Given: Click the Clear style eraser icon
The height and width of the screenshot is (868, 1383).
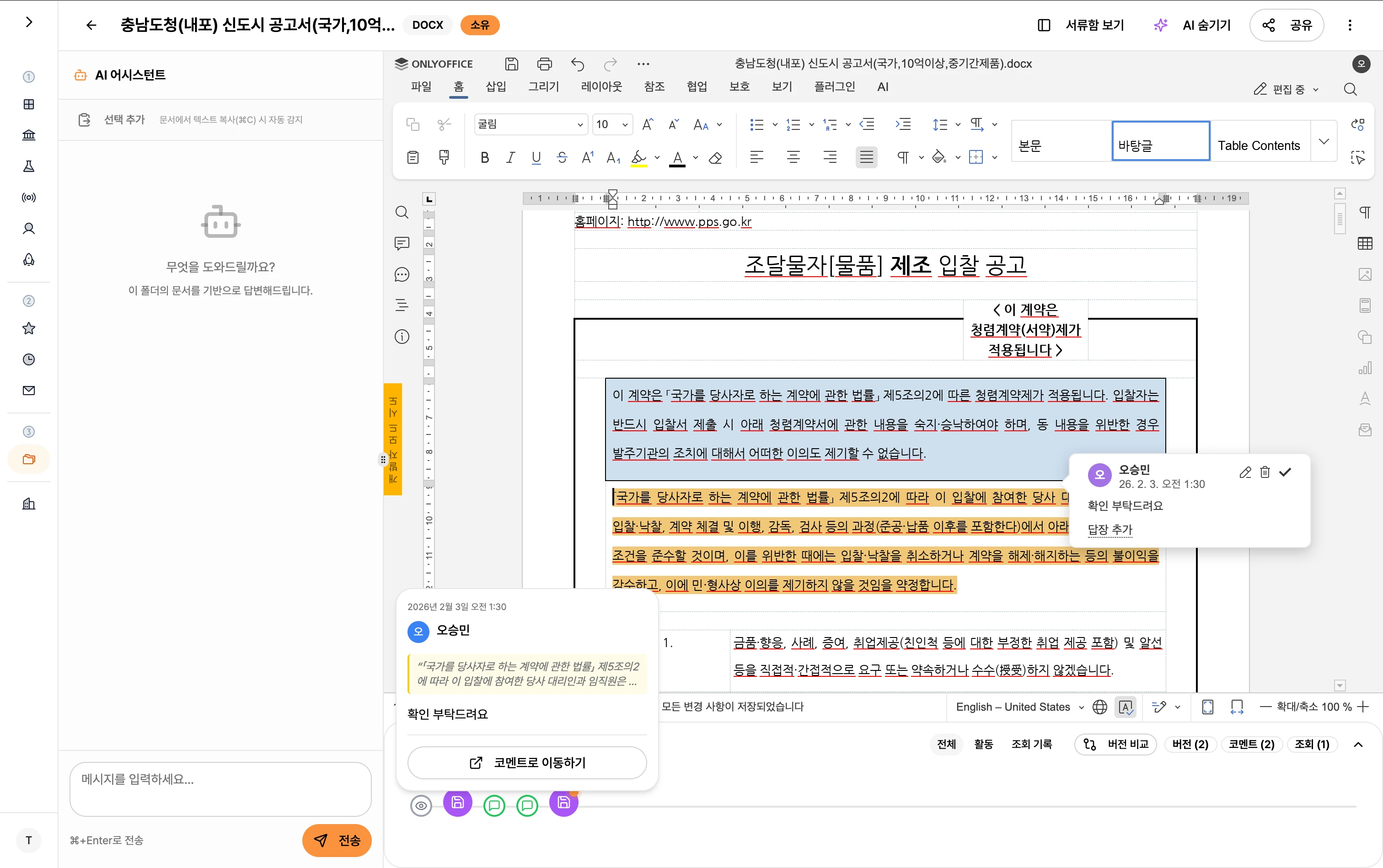Looking at the screenshot, I should pyautogui.click(x=715, y=158).
